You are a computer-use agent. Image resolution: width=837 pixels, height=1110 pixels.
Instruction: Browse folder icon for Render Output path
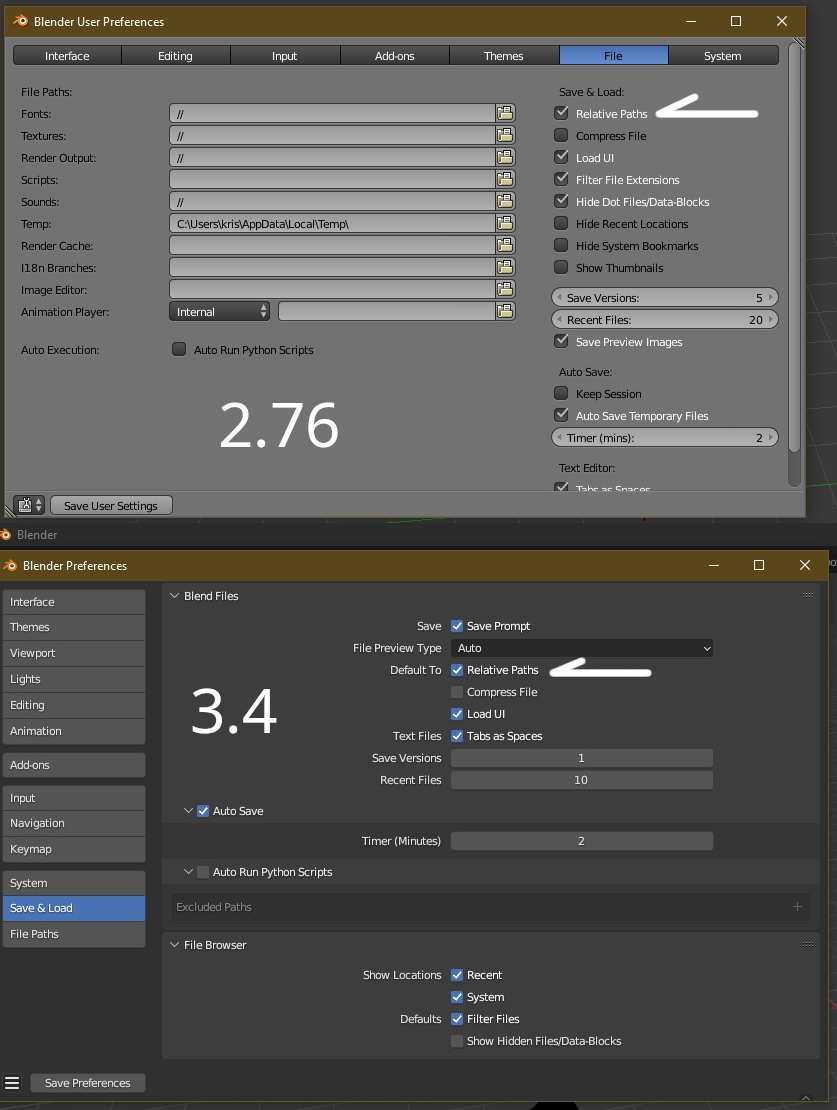pyautogui.click(x=505, y=157)
